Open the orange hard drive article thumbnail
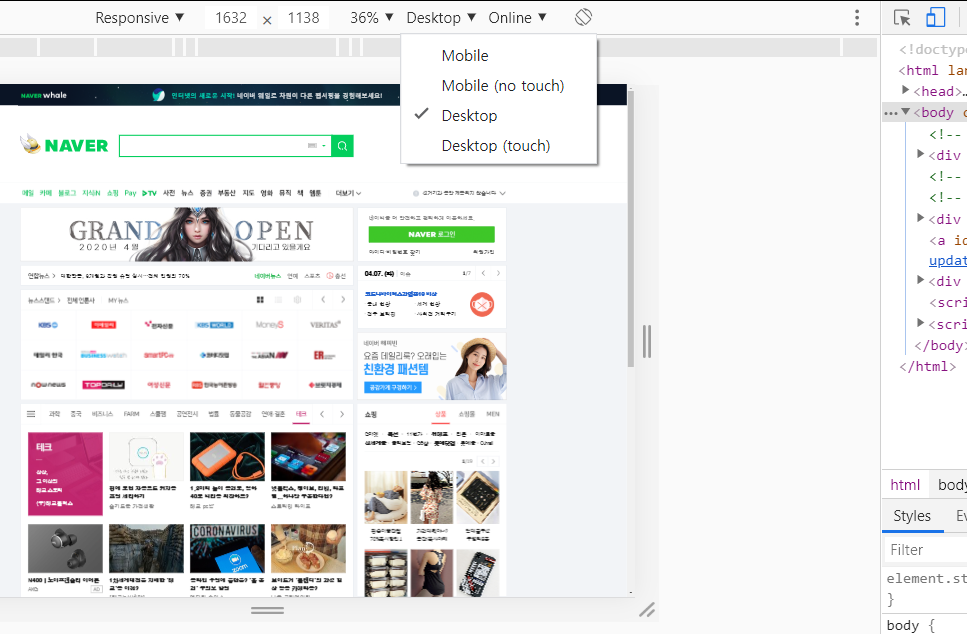The height and width of the screenshot is (634, 967). (x=227, y=456)
